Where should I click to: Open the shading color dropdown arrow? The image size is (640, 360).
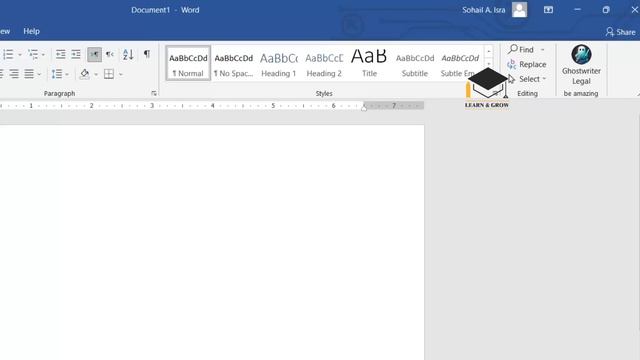(96, 74)
